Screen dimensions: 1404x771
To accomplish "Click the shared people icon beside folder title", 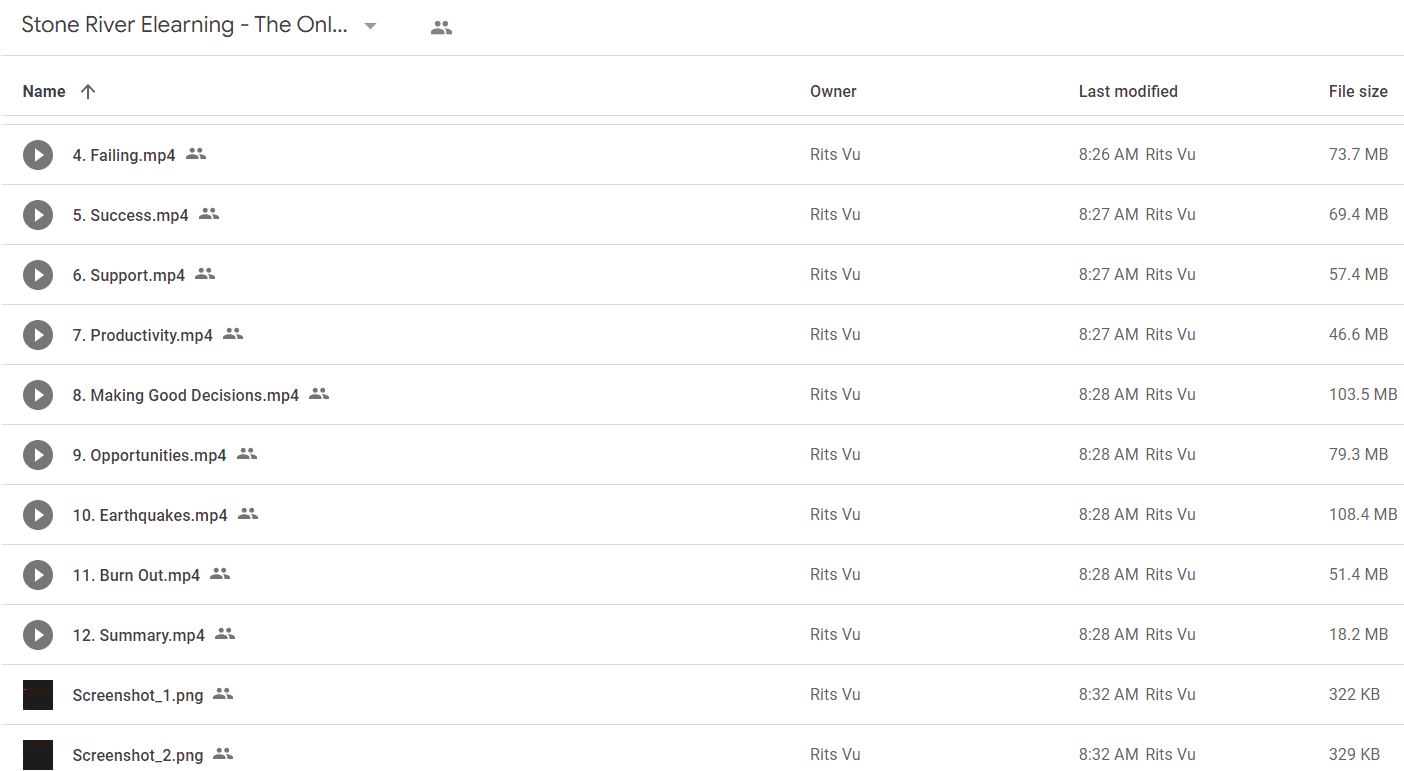I will [x=441, y=28].
